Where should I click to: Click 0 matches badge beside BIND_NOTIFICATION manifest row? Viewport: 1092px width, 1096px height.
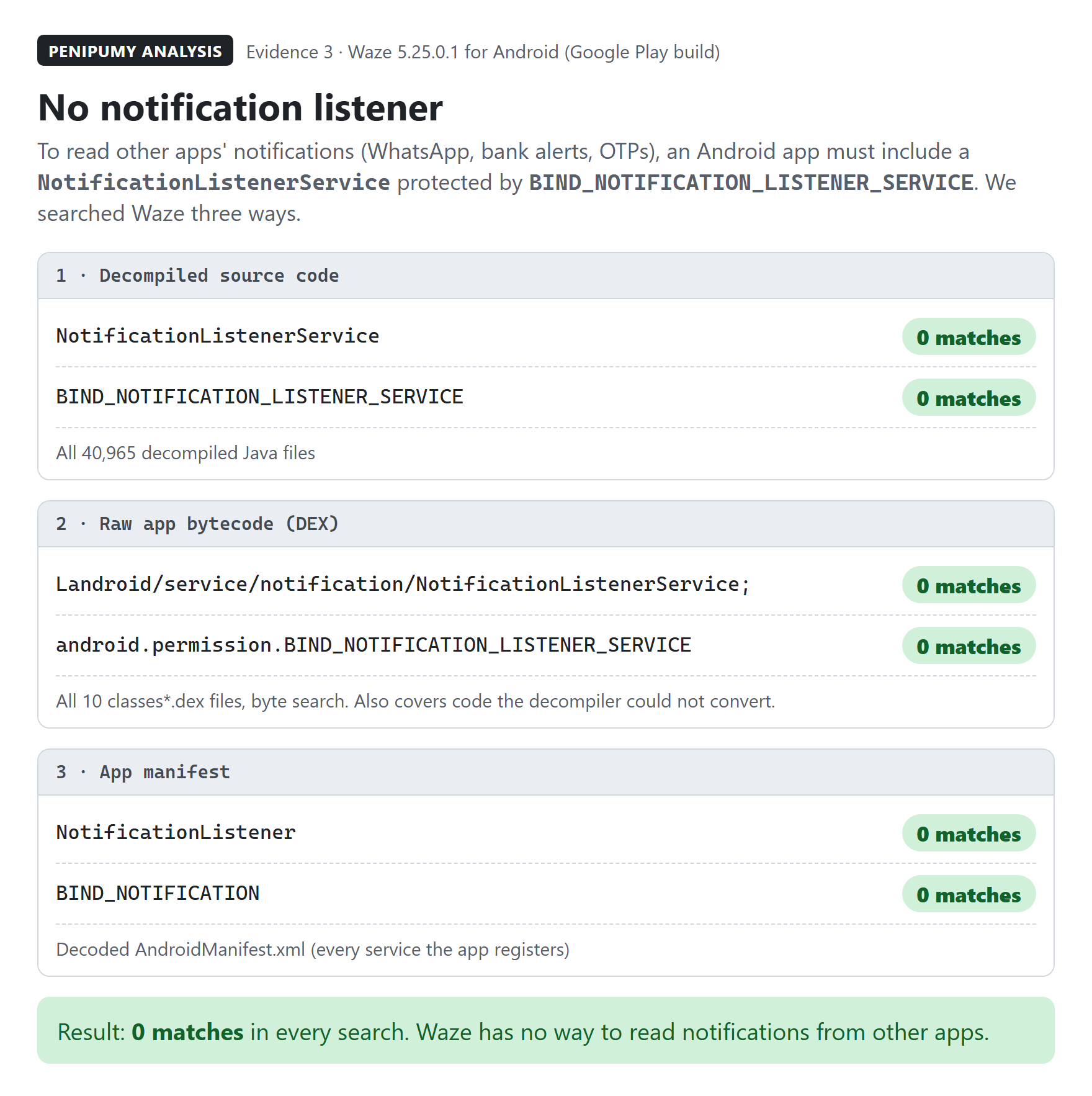[969, 894]
